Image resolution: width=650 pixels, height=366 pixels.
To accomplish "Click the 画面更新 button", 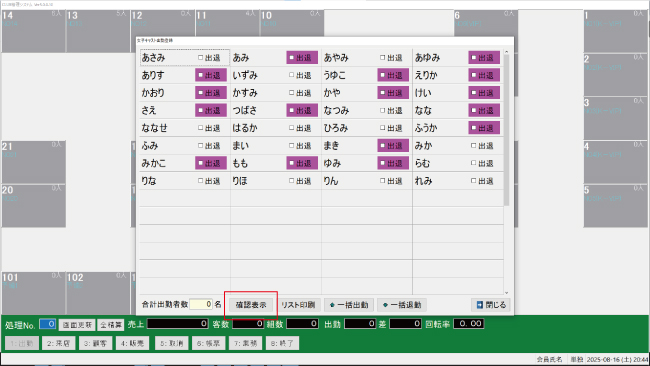I will [77, 325].
